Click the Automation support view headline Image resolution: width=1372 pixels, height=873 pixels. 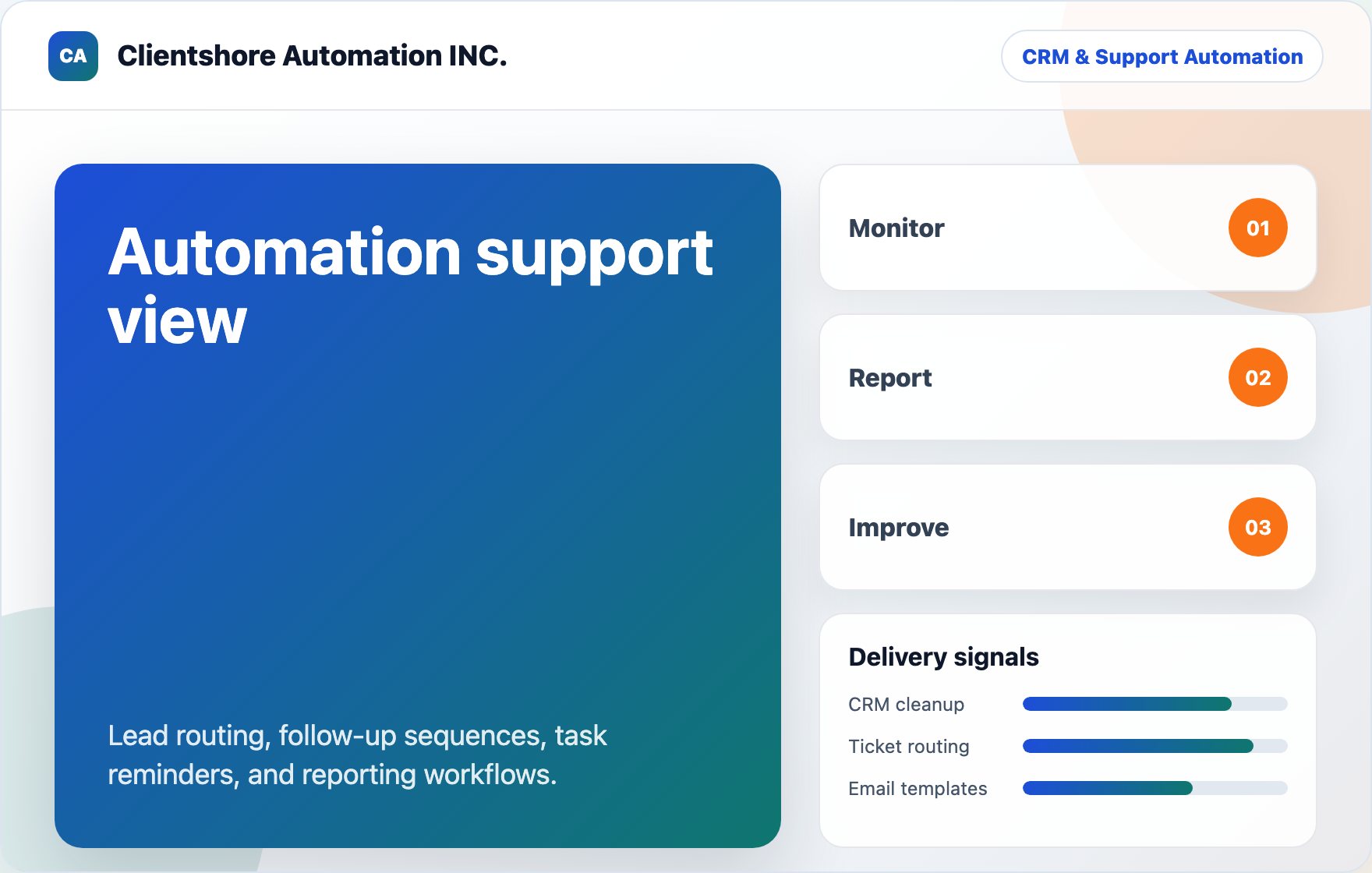point(410,285)
